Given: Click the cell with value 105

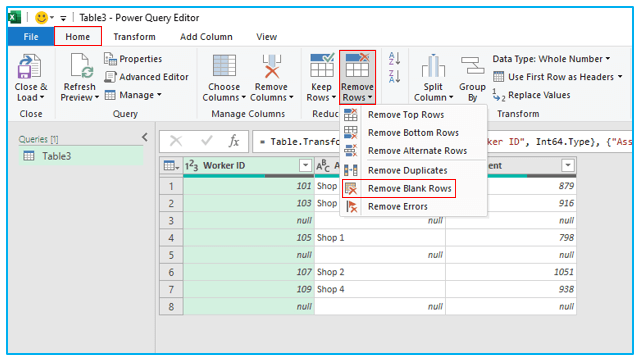Looking at the screenshot, I should click(x=249, y=238).
